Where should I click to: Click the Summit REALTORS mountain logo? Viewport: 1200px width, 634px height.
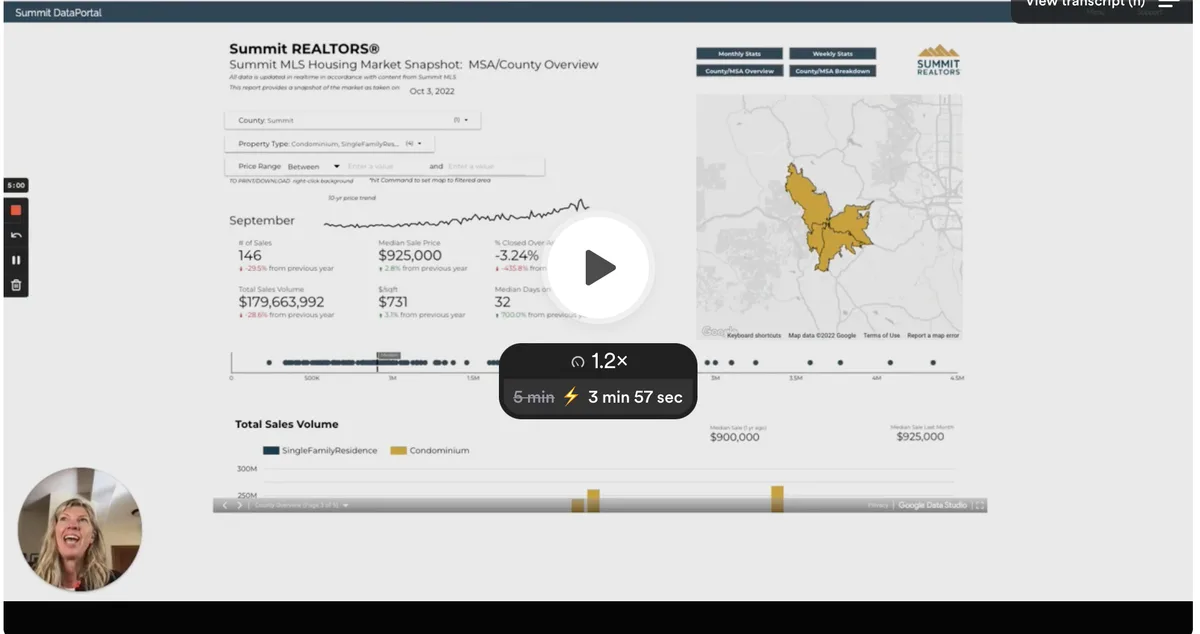click(x=938, y=60)
